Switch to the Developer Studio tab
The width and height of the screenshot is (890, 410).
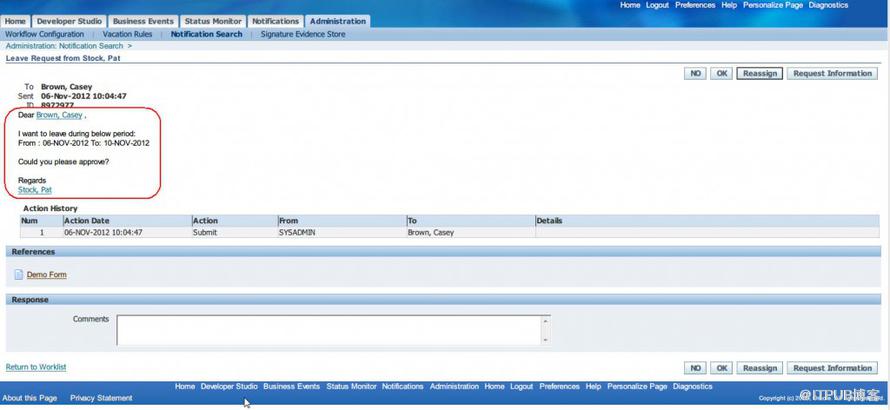tap(69, 21)
